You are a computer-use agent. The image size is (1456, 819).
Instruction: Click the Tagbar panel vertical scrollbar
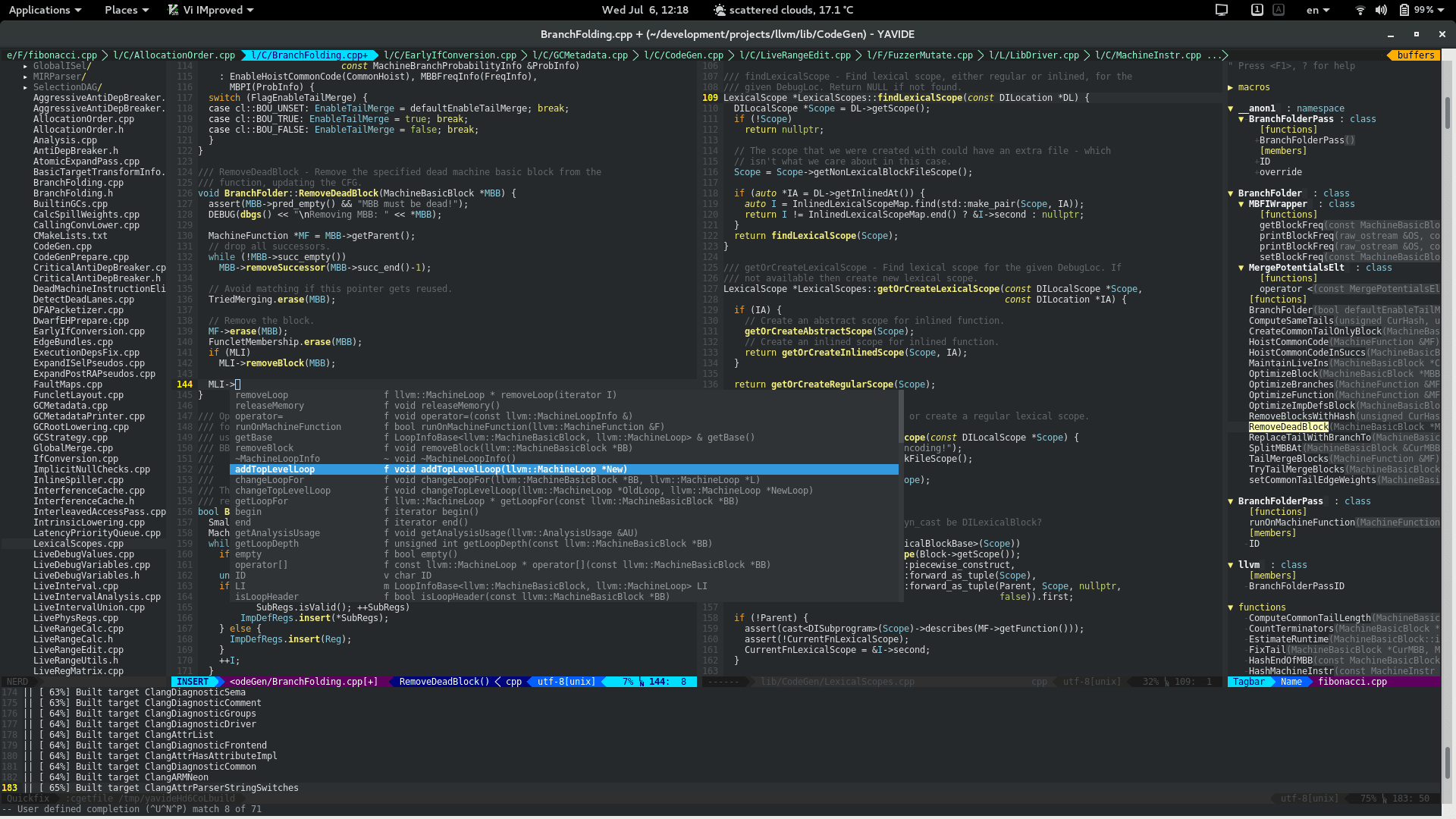point(1447,114)
